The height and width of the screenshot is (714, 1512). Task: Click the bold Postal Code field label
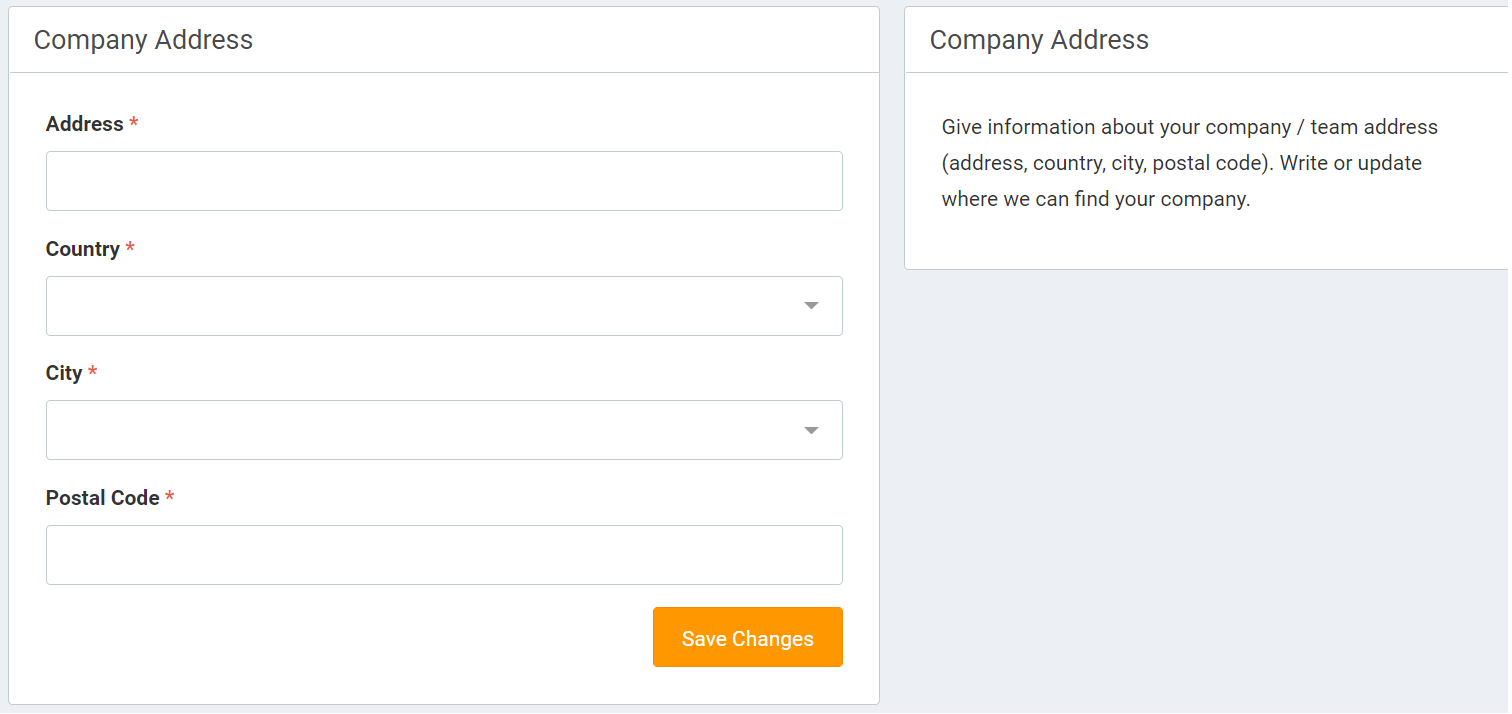click(103, 498)
